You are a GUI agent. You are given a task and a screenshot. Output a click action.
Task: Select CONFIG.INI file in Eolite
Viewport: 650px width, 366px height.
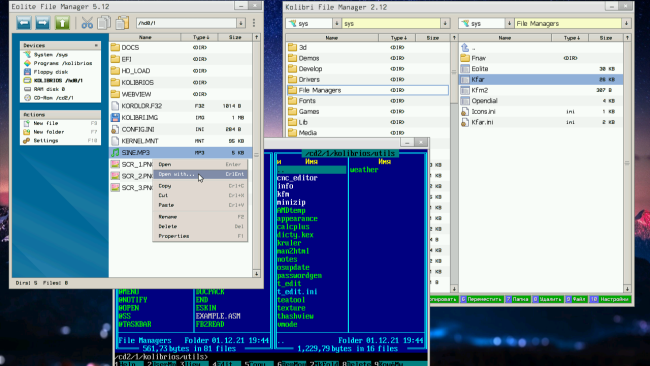pos(181,129)
